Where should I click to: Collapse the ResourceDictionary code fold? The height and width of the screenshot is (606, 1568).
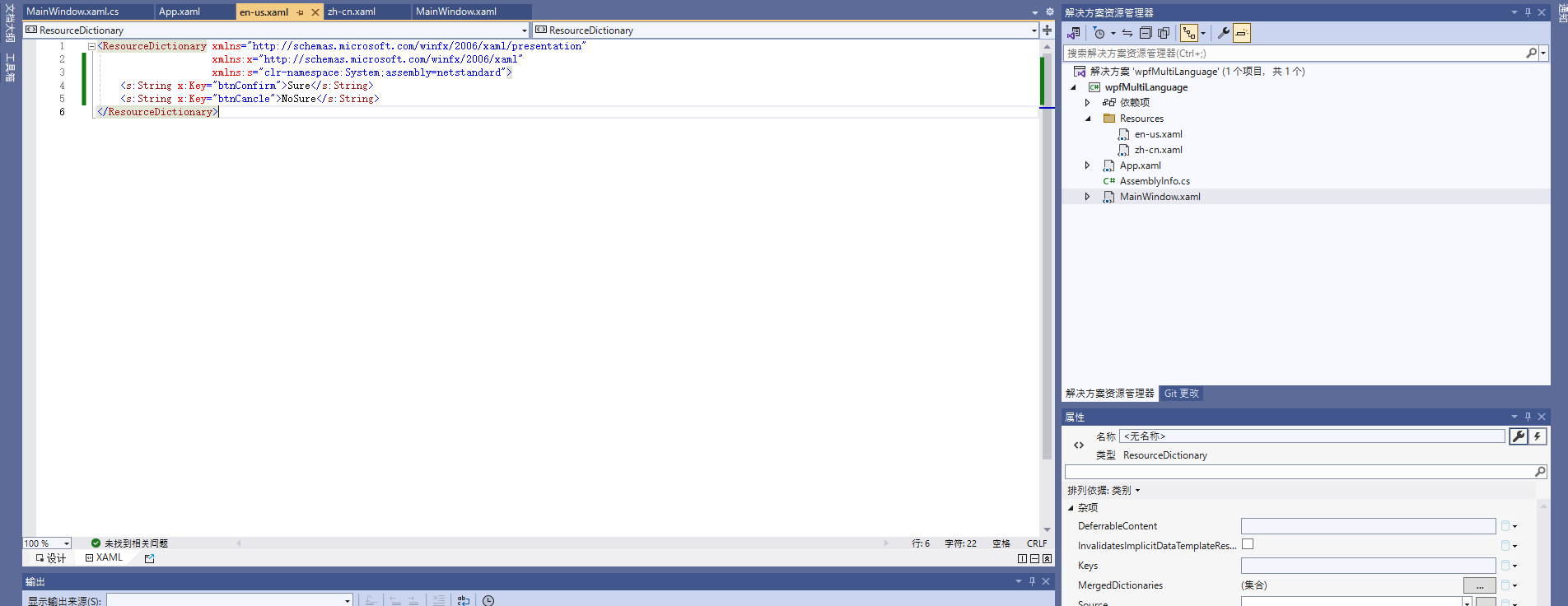coord(91,46)
